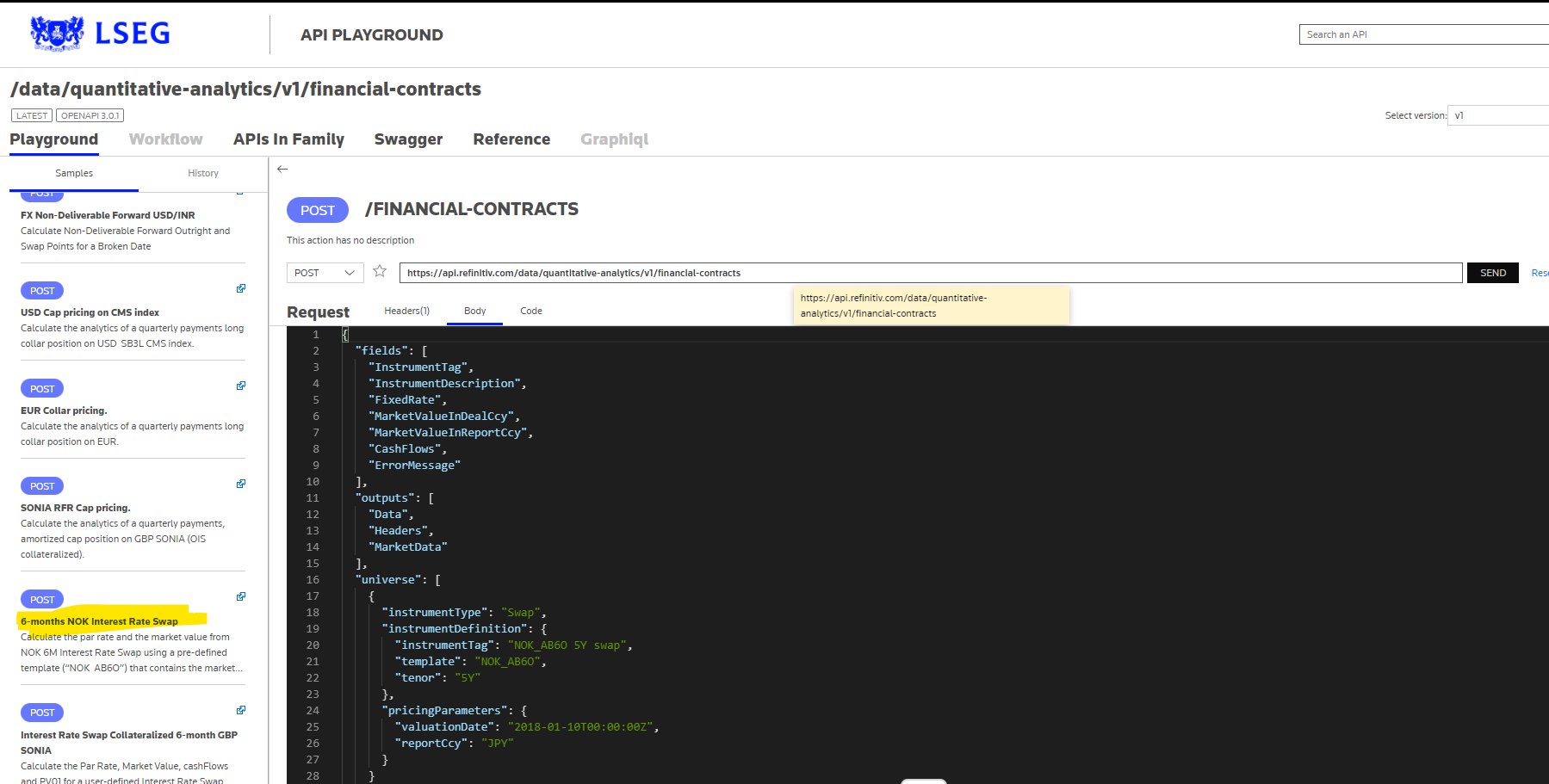The height and width of the screenshot is (784, 1549).
Task: Click the LATEST badge
Action: pyautogui.click(x=32, y=115)
